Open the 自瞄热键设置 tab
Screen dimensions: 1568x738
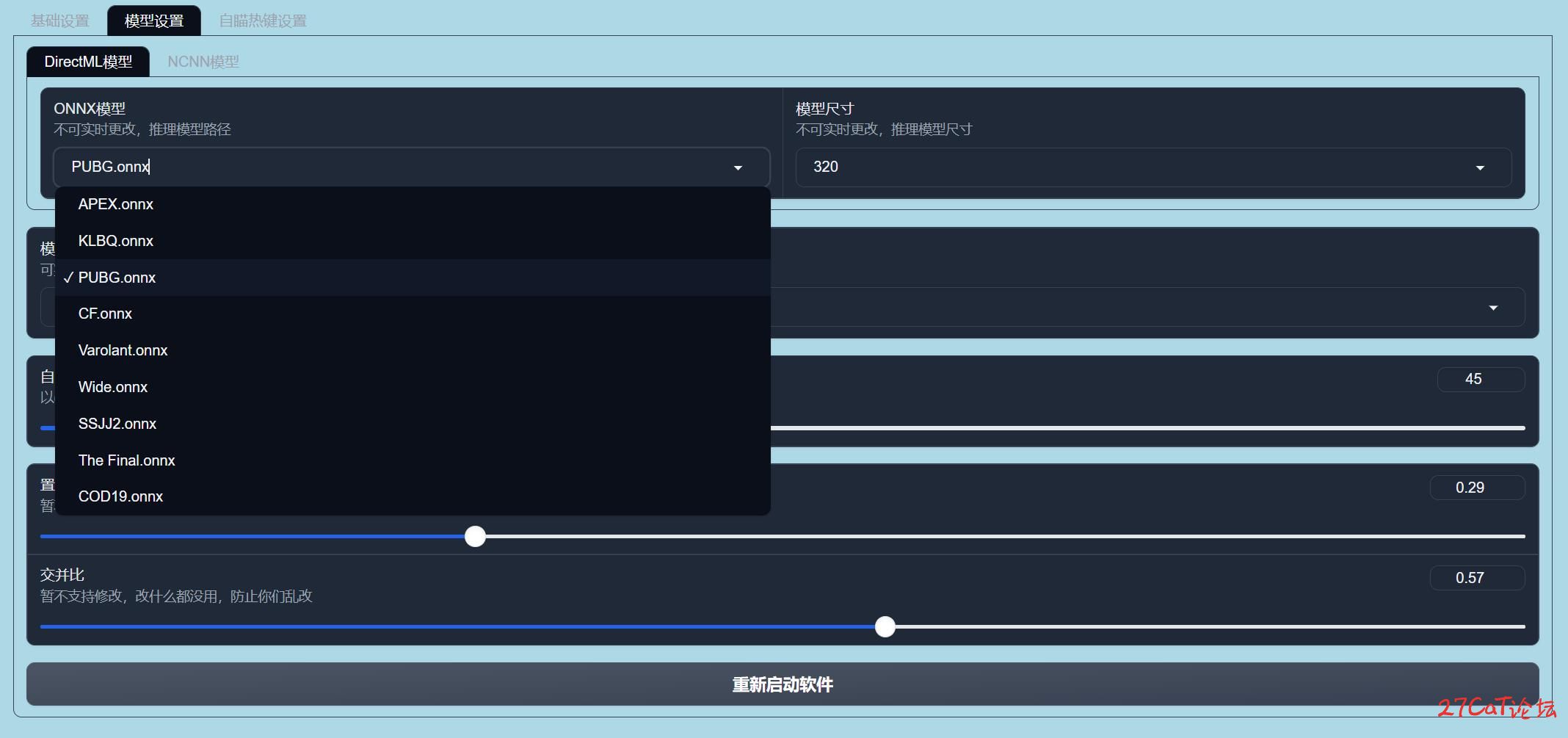pos(263,21)
